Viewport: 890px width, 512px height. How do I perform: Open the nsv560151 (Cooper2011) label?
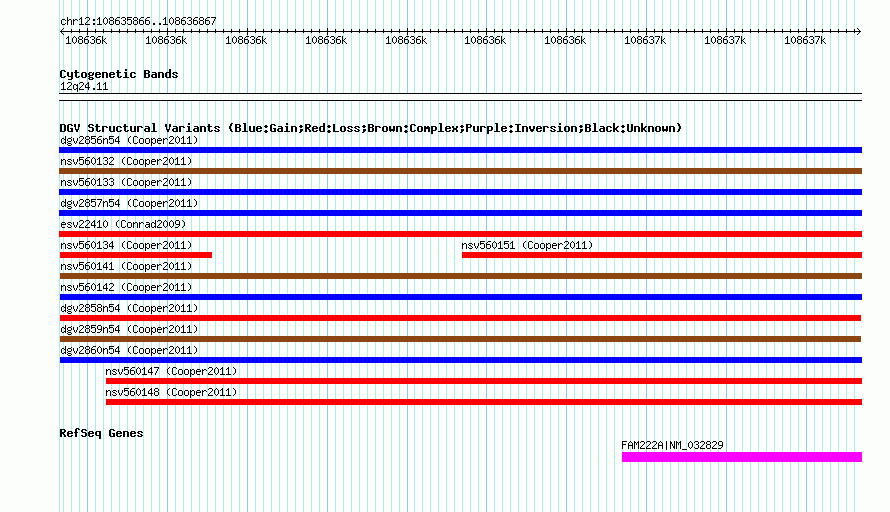[x=527, y=245]
